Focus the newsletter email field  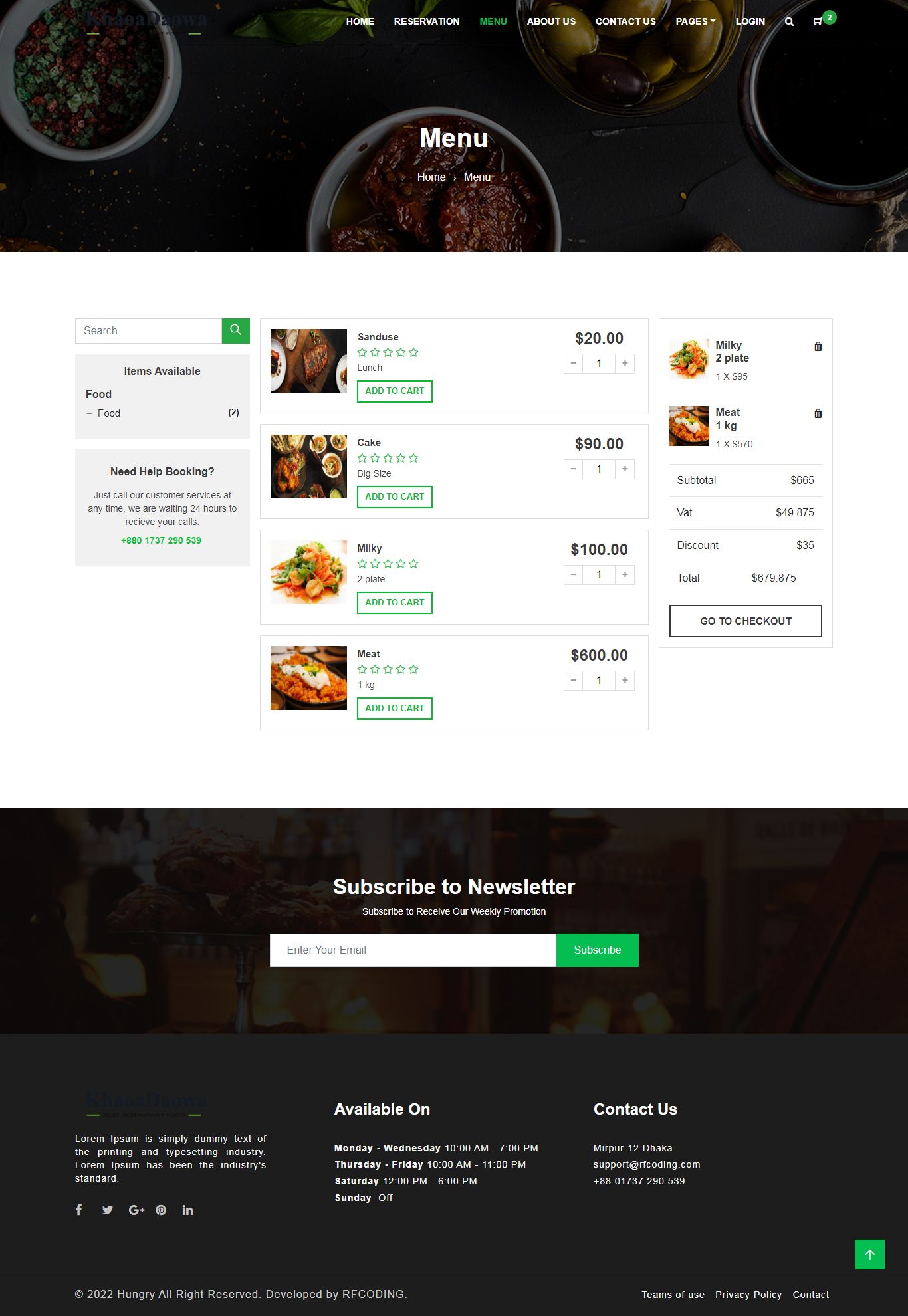(413, 950)
